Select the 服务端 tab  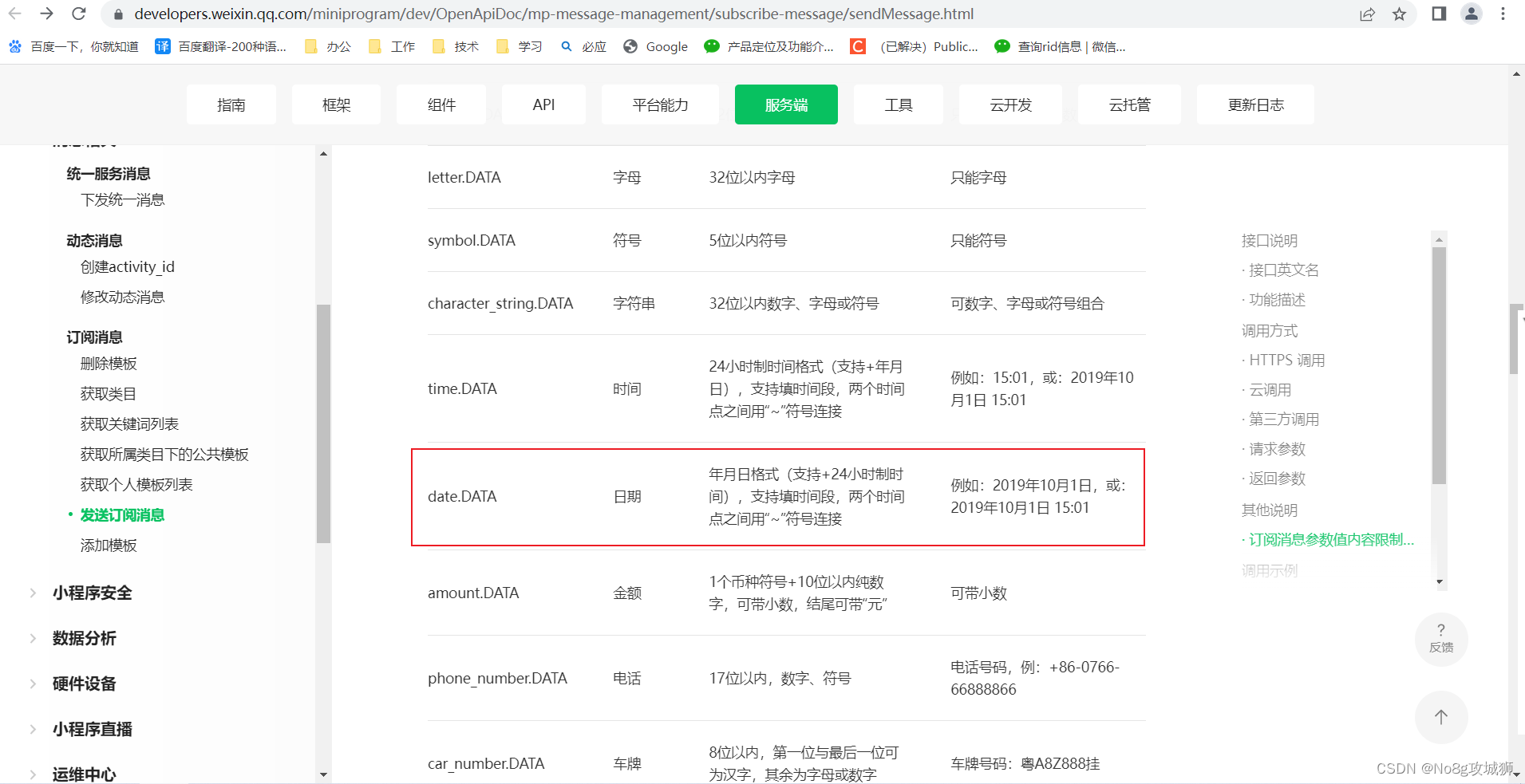point(786,104)
